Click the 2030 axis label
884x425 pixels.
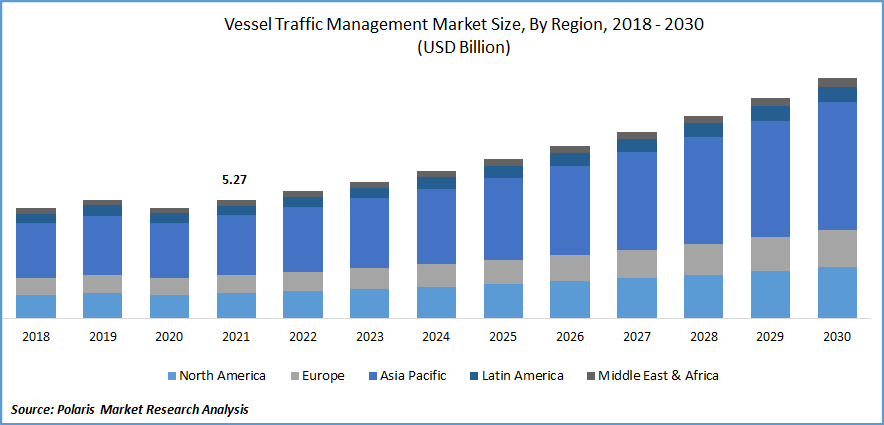837,337
